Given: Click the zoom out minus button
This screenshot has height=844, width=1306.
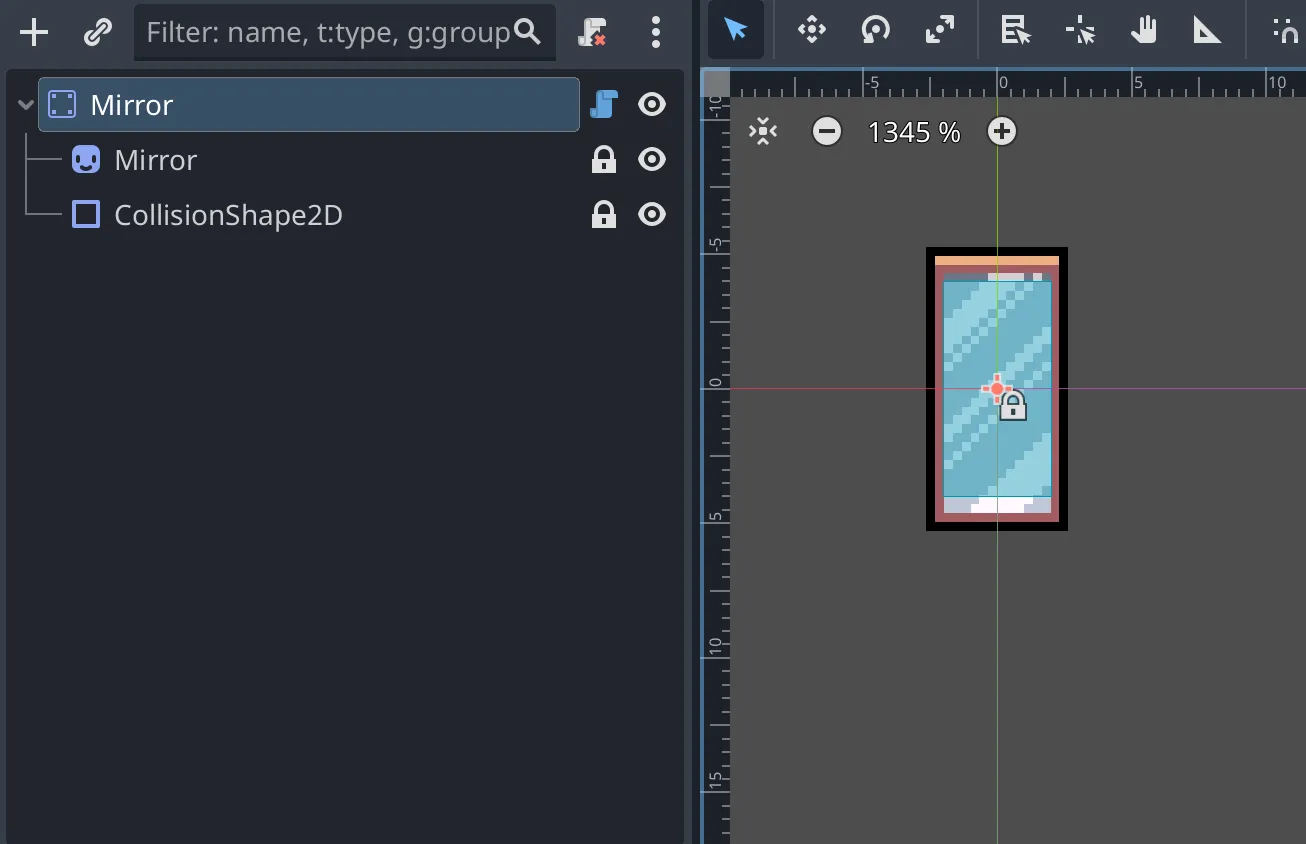Looking at the screenshot, I should [x=827, y=131].
